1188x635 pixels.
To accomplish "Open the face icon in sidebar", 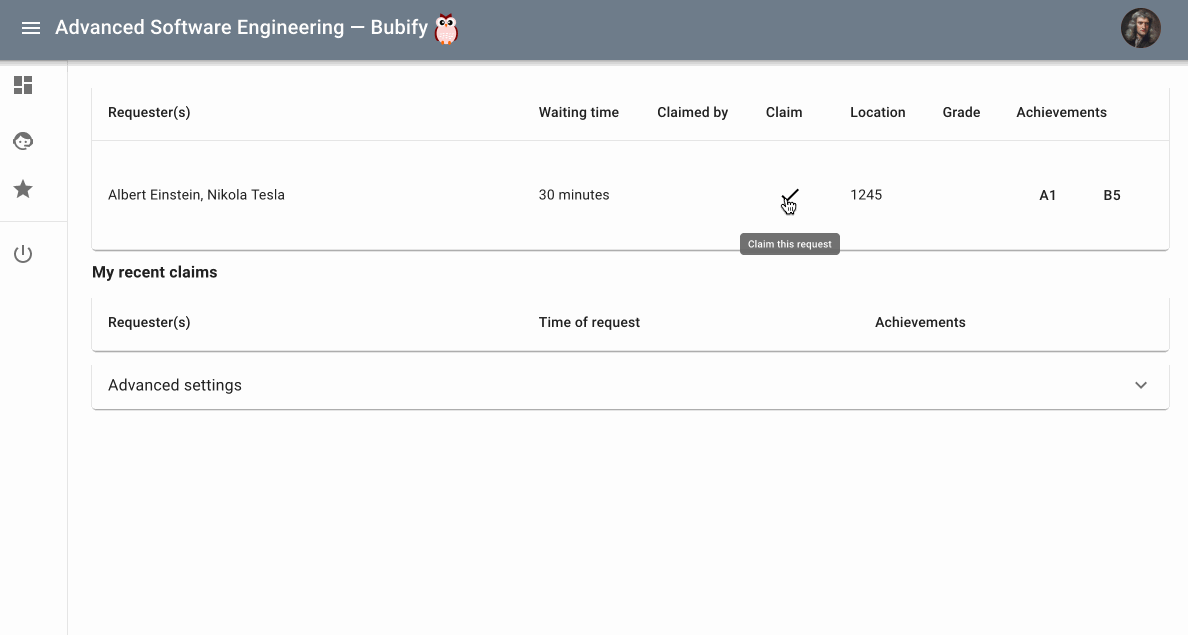I will [23, 141].
